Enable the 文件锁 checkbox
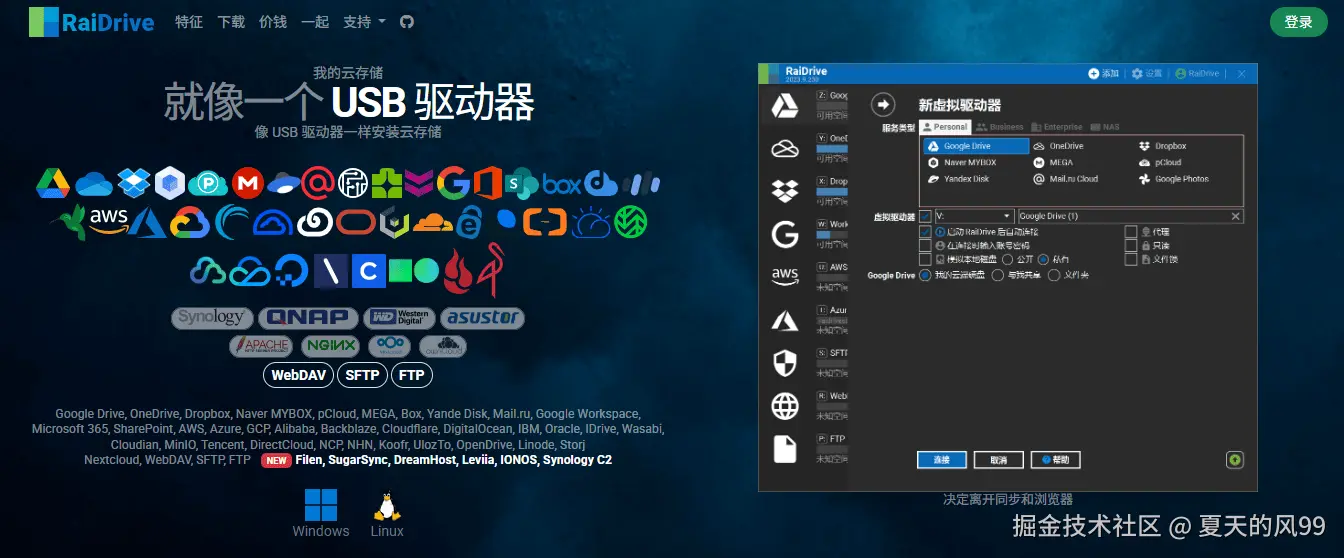The width and height of the screenshot is (1344, 558). click(1131, 259)
